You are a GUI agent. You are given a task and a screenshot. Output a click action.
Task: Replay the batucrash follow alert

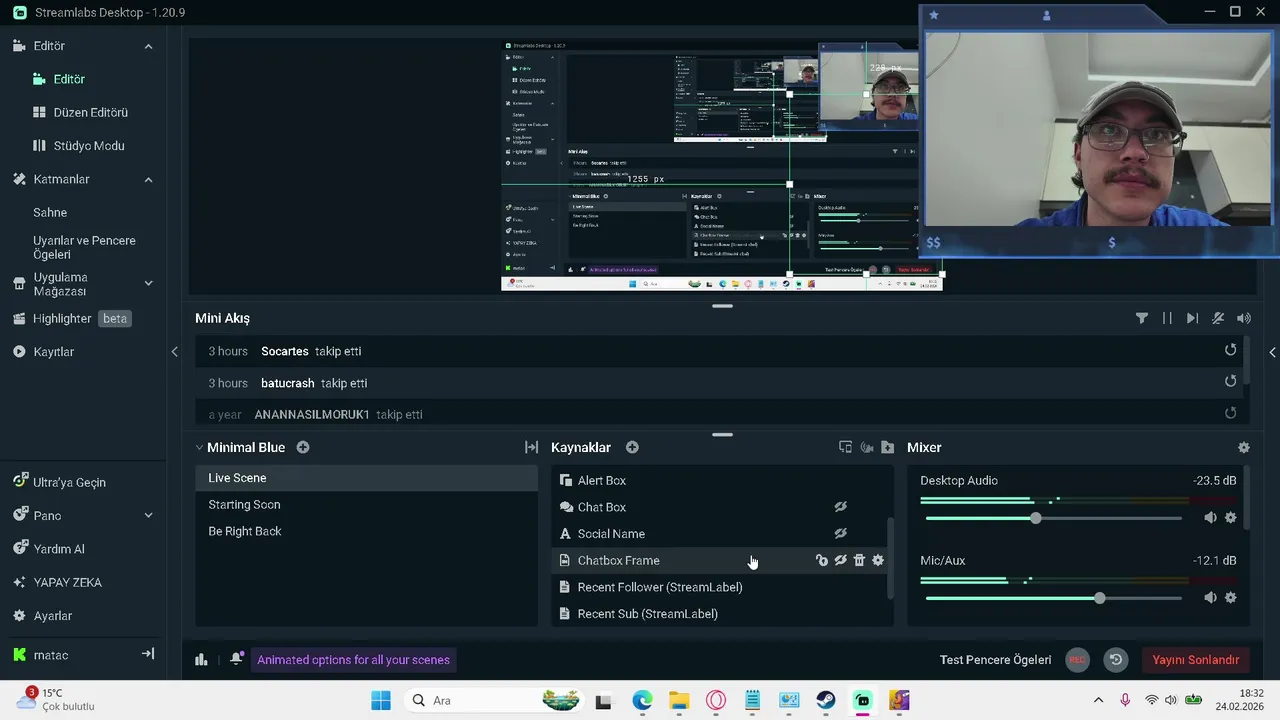(1230, 381)
